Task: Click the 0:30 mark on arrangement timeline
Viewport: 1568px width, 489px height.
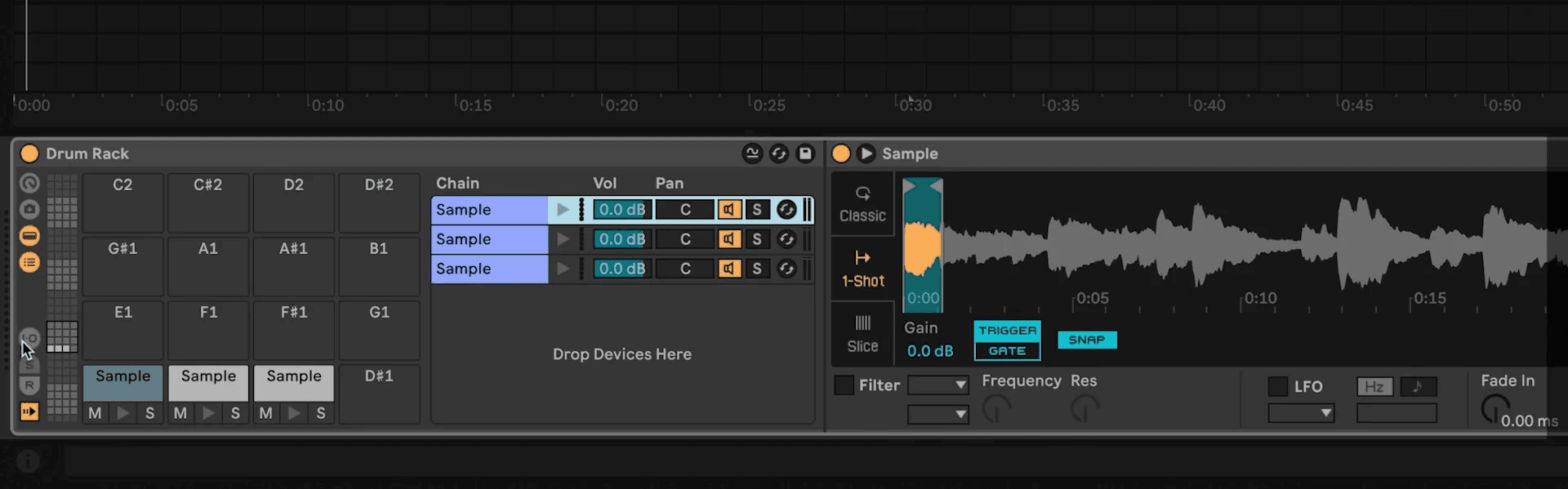Action: (915, 104)
